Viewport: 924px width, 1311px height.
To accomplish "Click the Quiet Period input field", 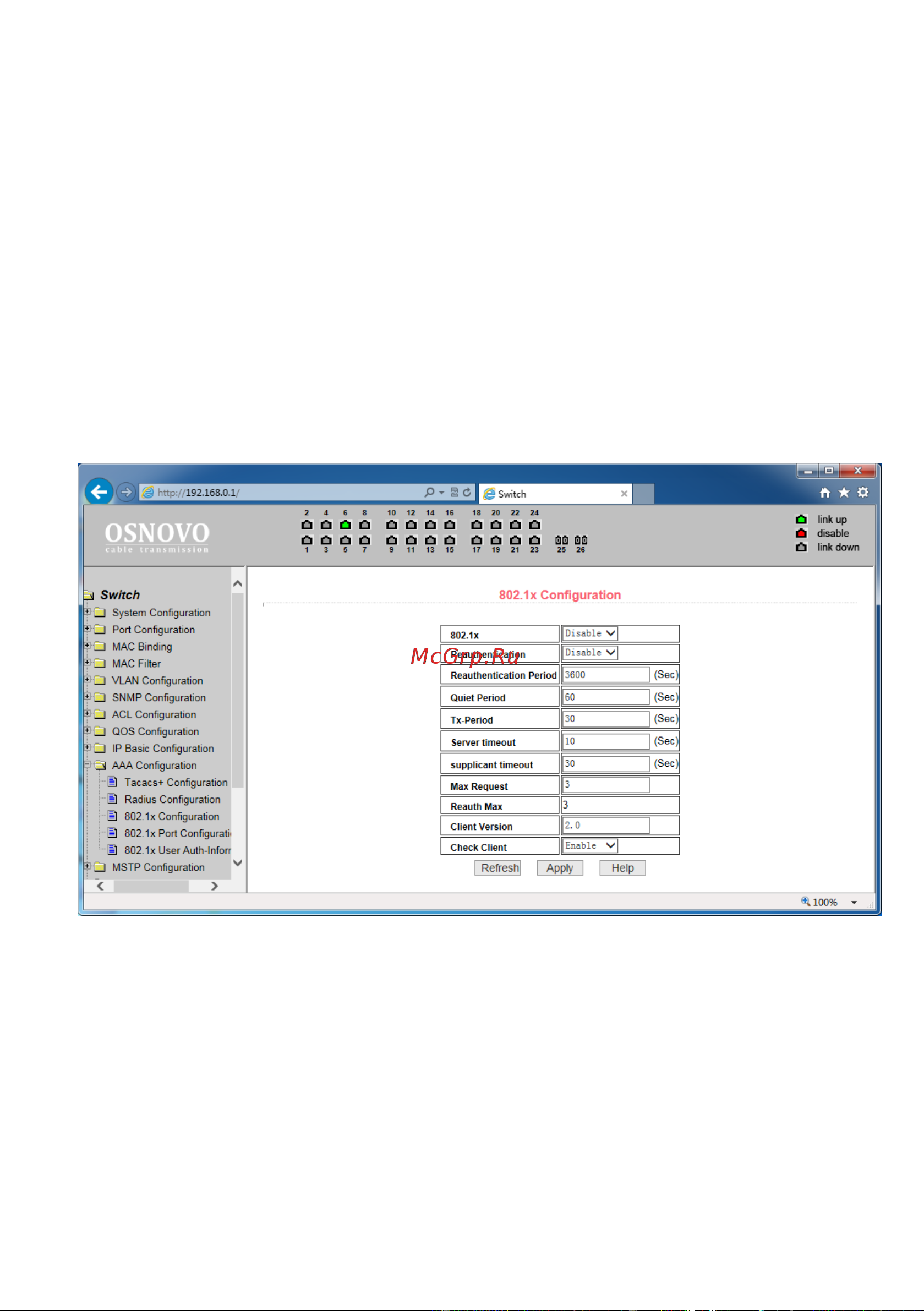I will point(606,697).
